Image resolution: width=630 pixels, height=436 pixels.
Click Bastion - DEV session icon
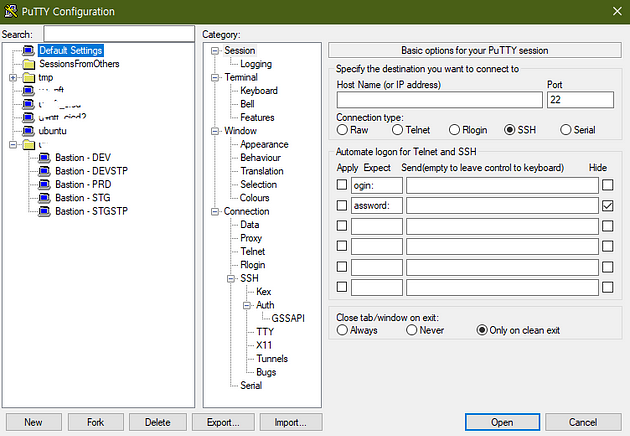click(x=44, y=158)
